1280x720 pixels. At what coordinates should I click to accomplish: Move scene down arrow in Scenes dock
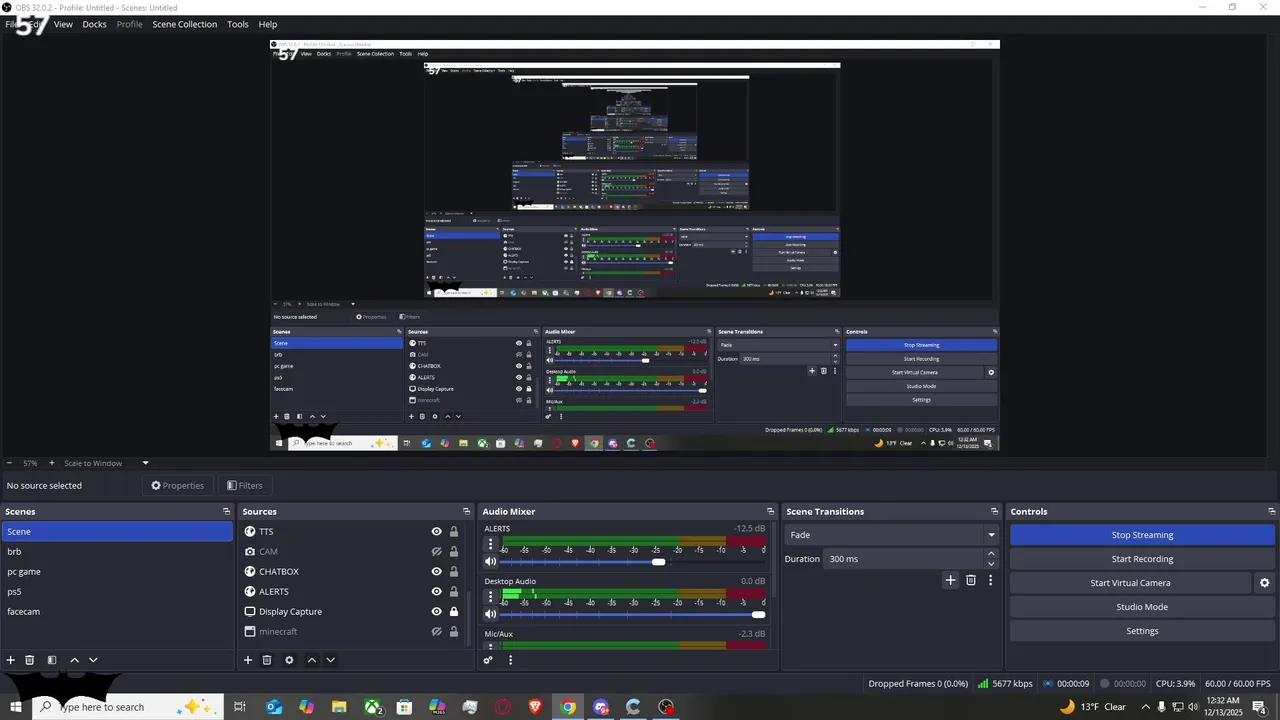[93, 660]
